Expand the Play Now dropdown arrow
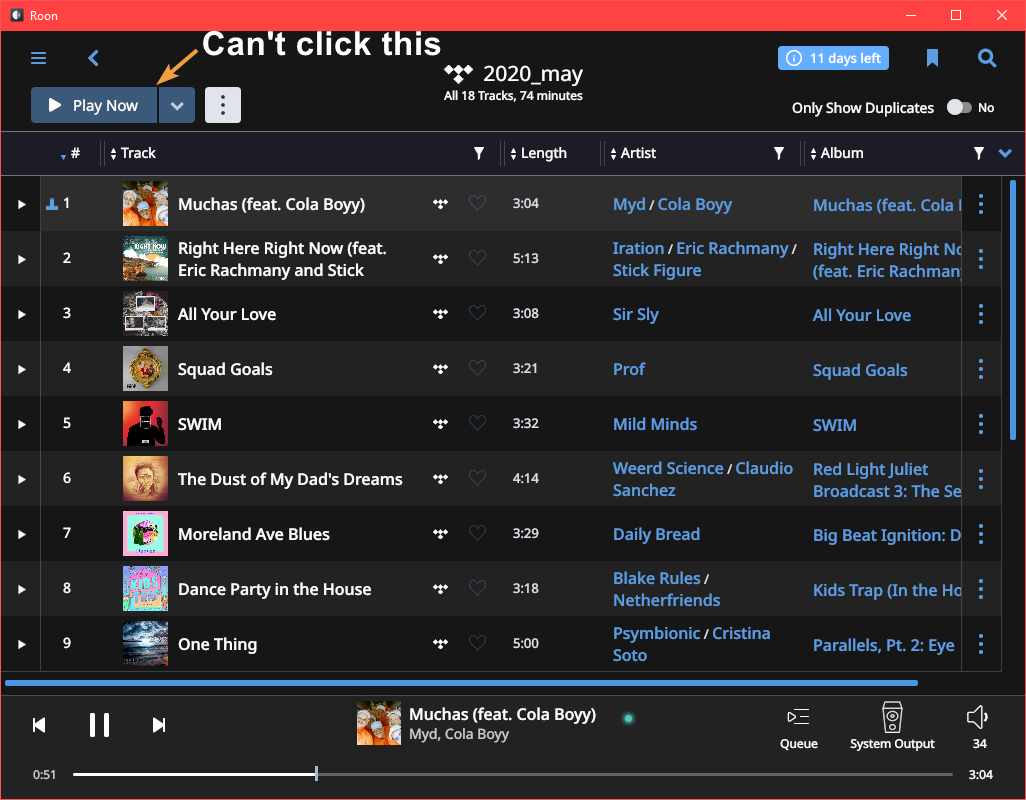The image size is (1026, 800). [x=177, y=105]
